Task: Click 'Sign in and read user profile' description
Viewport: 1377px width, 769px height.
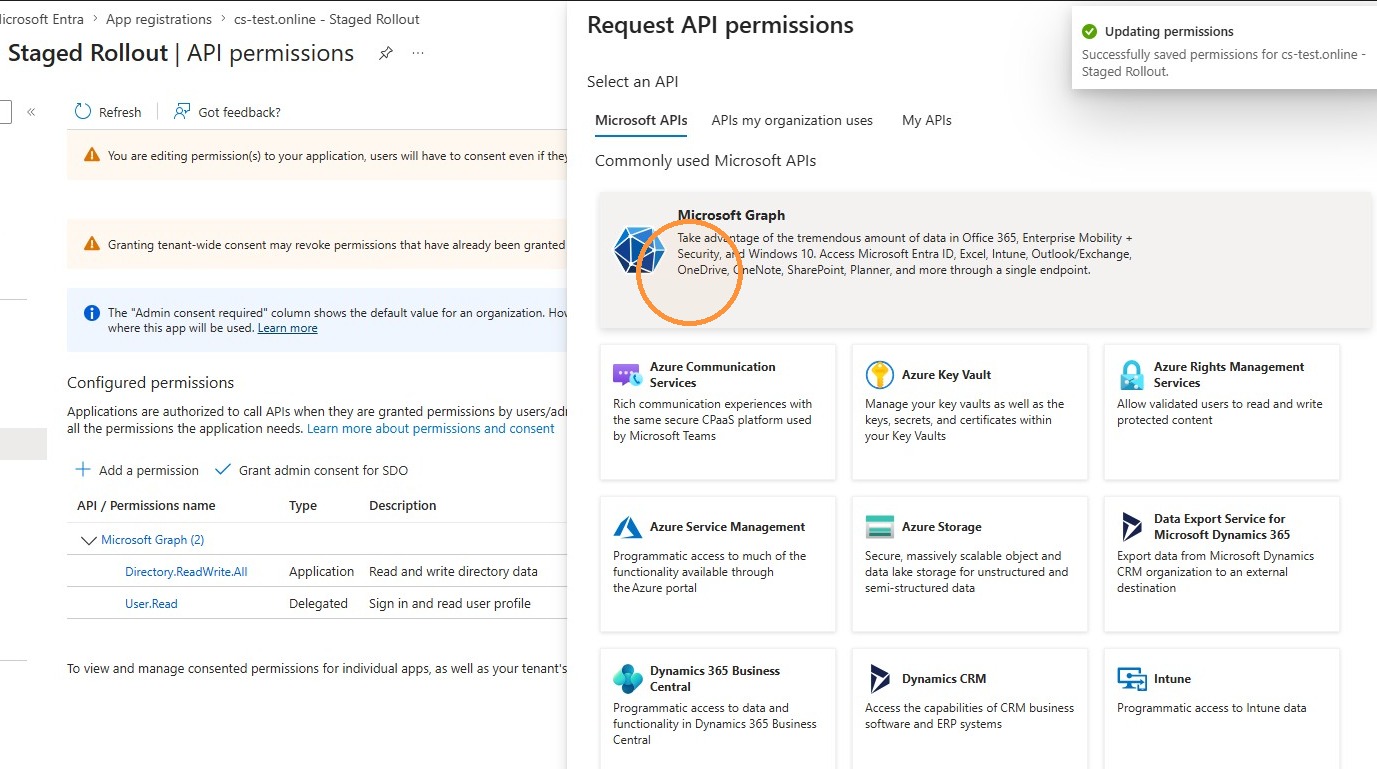Action: coord(450,604)
